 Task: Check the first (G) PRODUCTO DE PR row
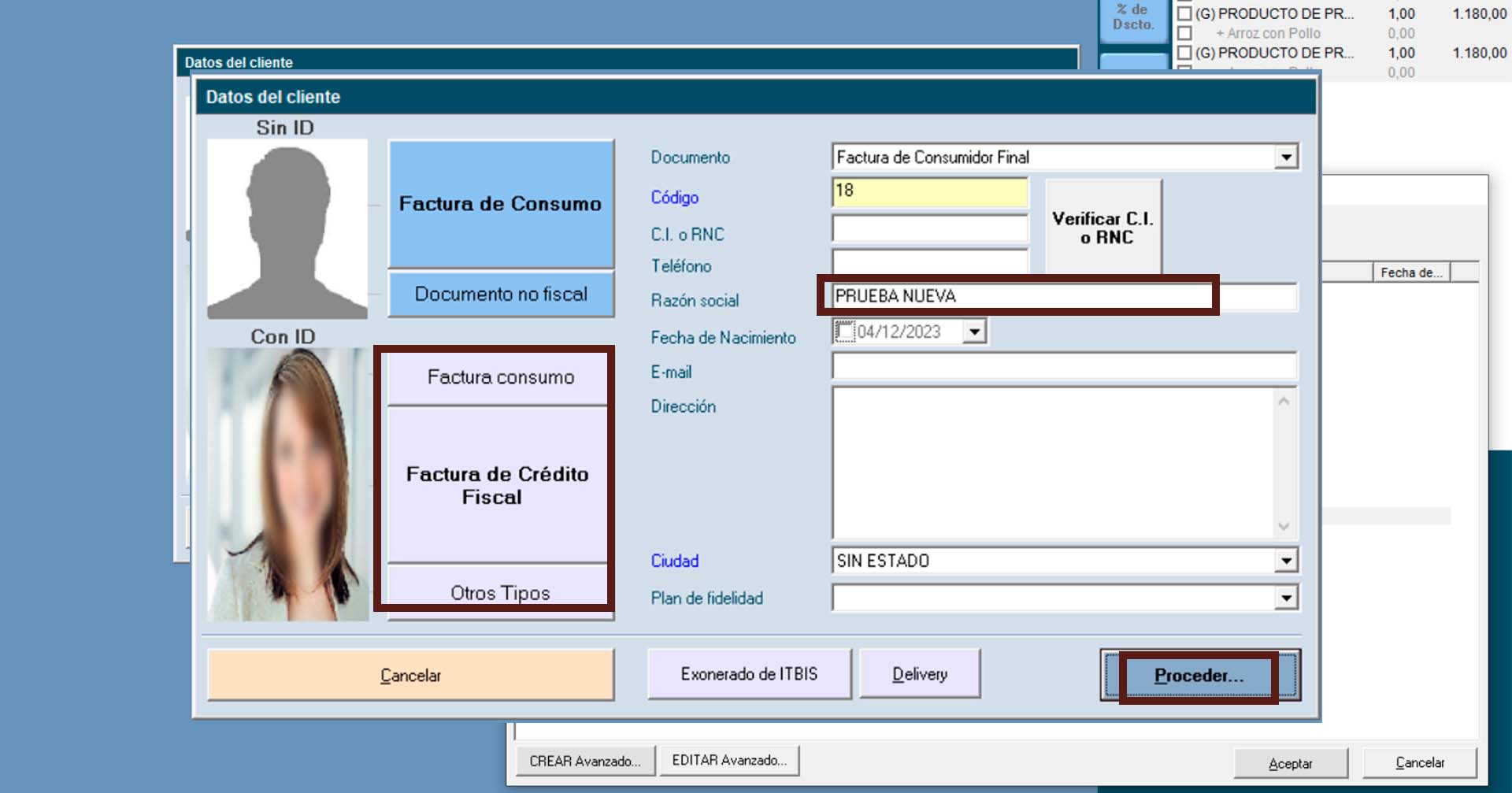(x=1184, y=13)
